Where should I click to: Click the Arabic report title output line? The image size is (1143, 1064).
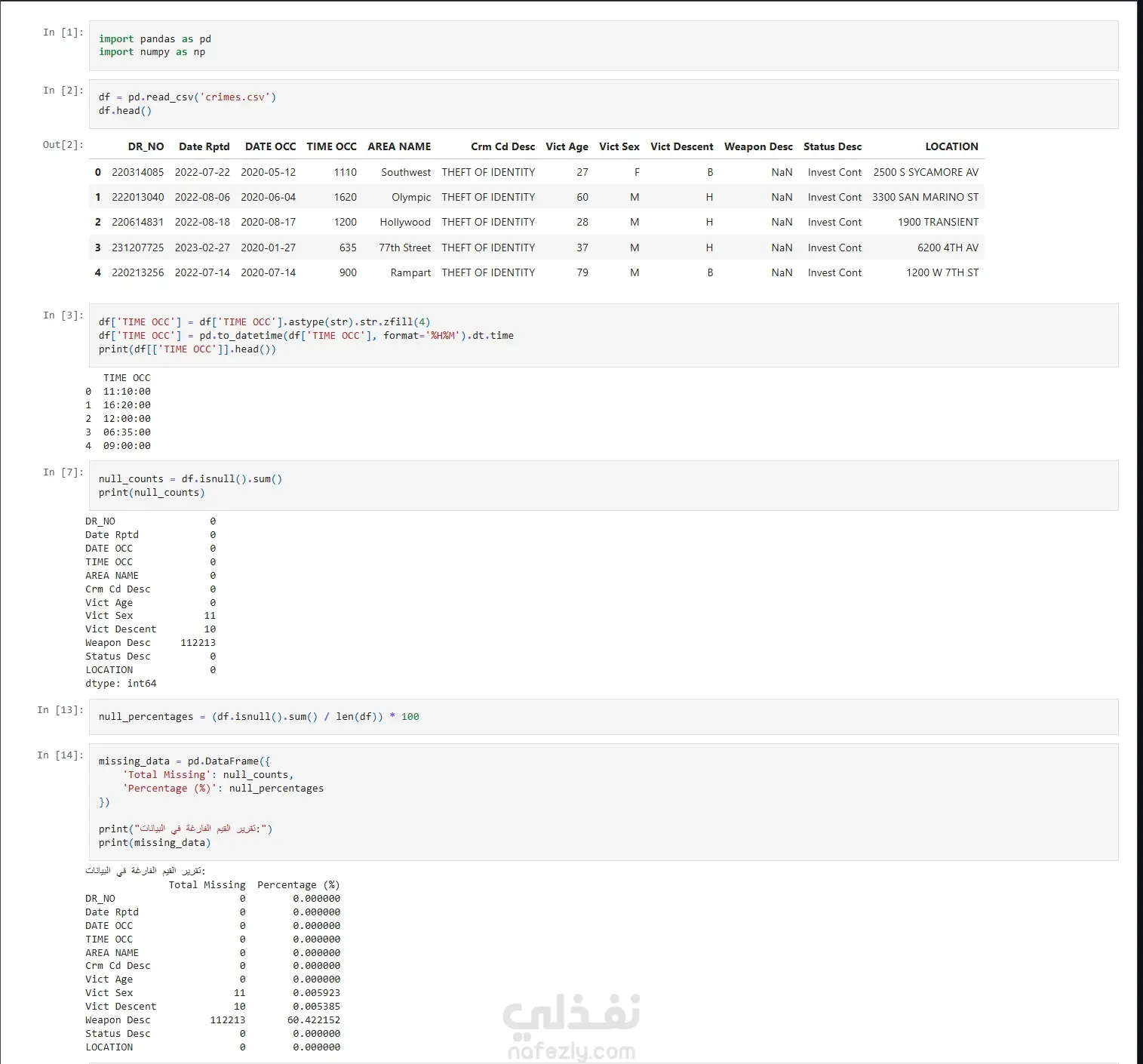[x=145, y=871]
